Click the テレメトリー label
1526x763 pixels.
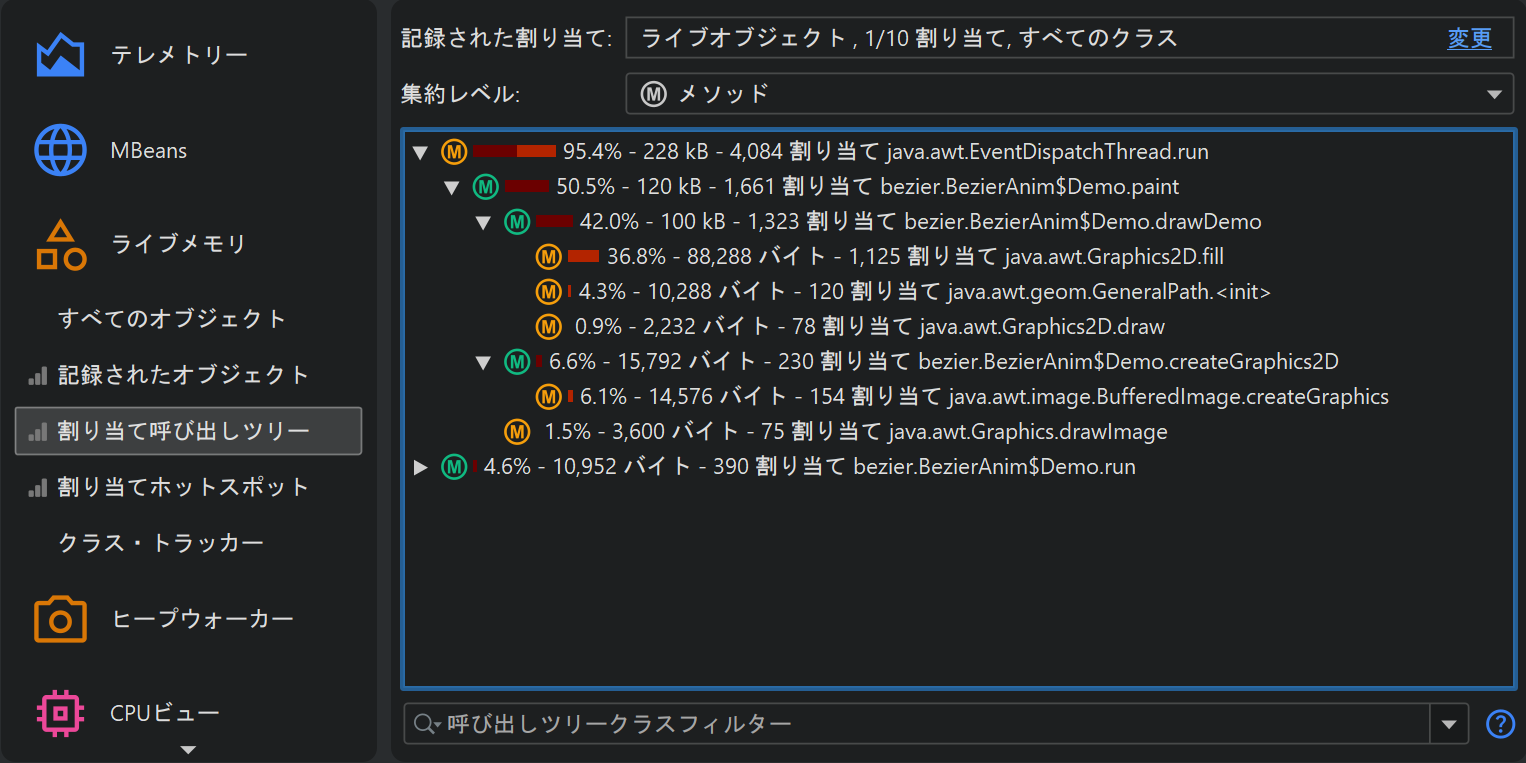point(179,55)
